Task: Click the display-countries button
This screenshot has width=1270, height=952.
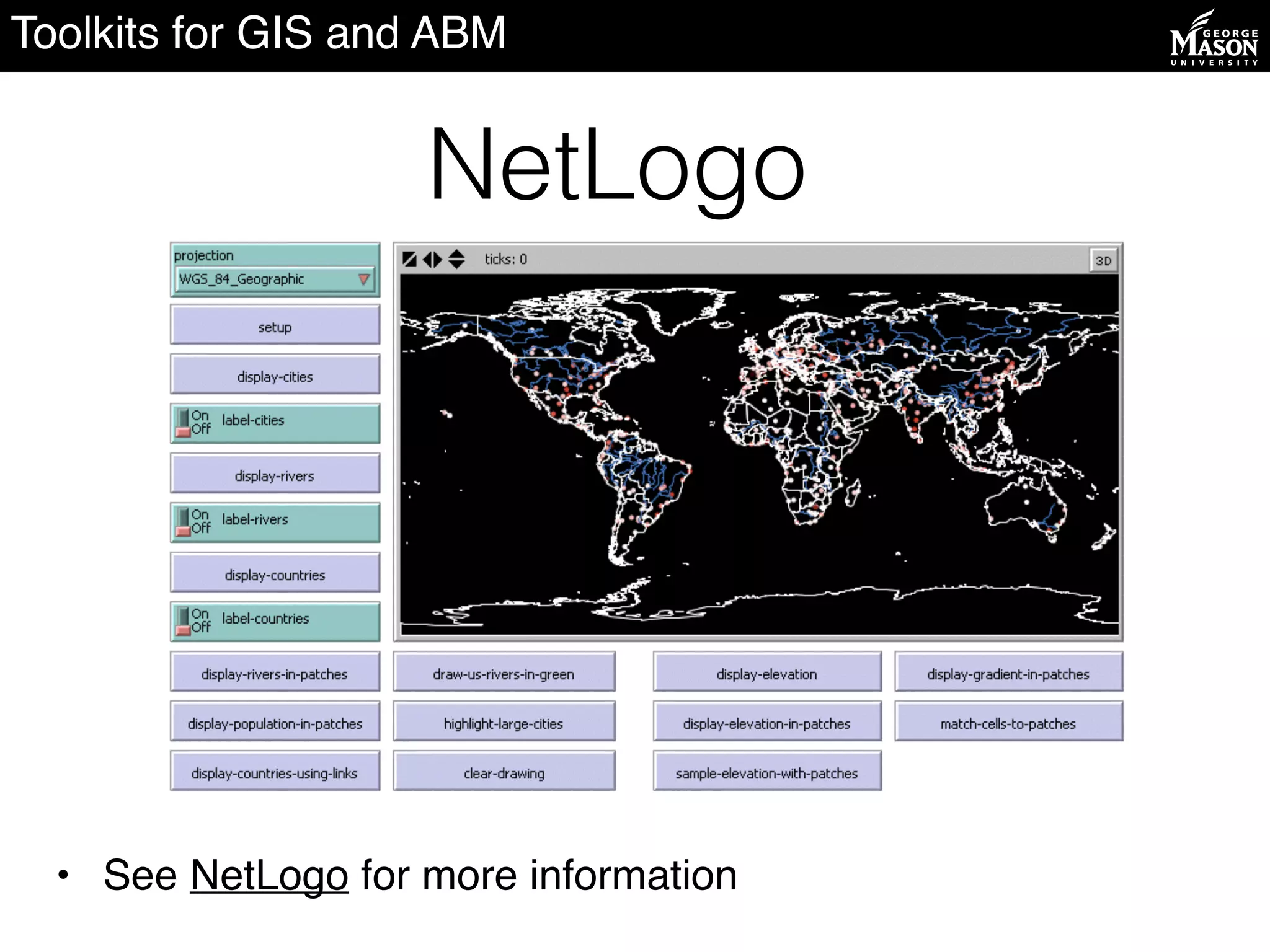Action: pos(275,574)
